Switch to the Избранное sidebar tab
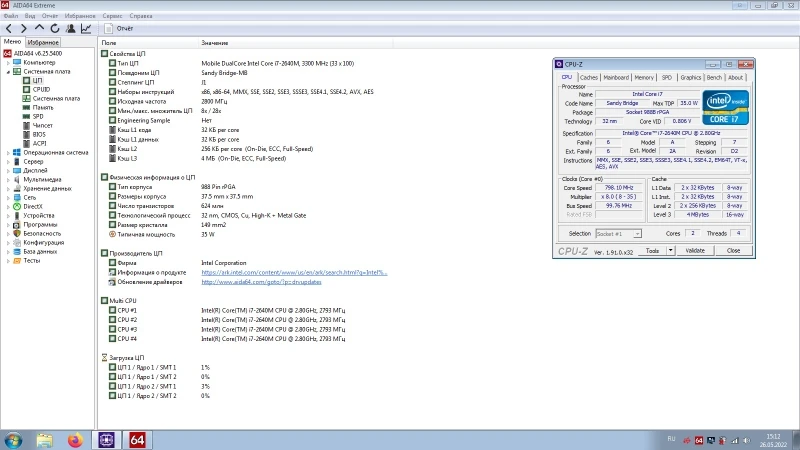800x450 pixels. [x=43, y=42]
